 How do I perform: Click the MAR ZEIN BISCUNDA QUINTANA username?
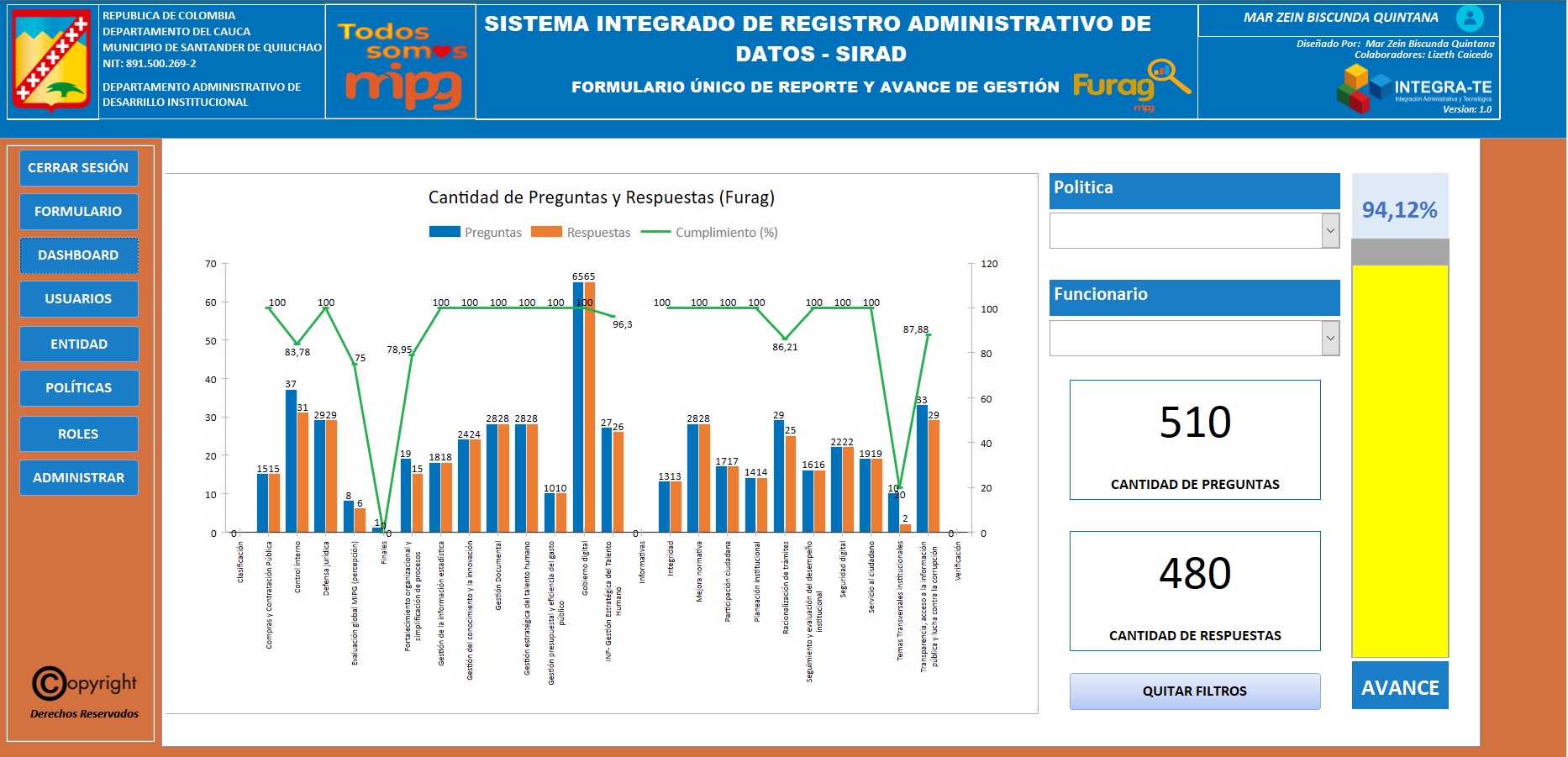1341,18
